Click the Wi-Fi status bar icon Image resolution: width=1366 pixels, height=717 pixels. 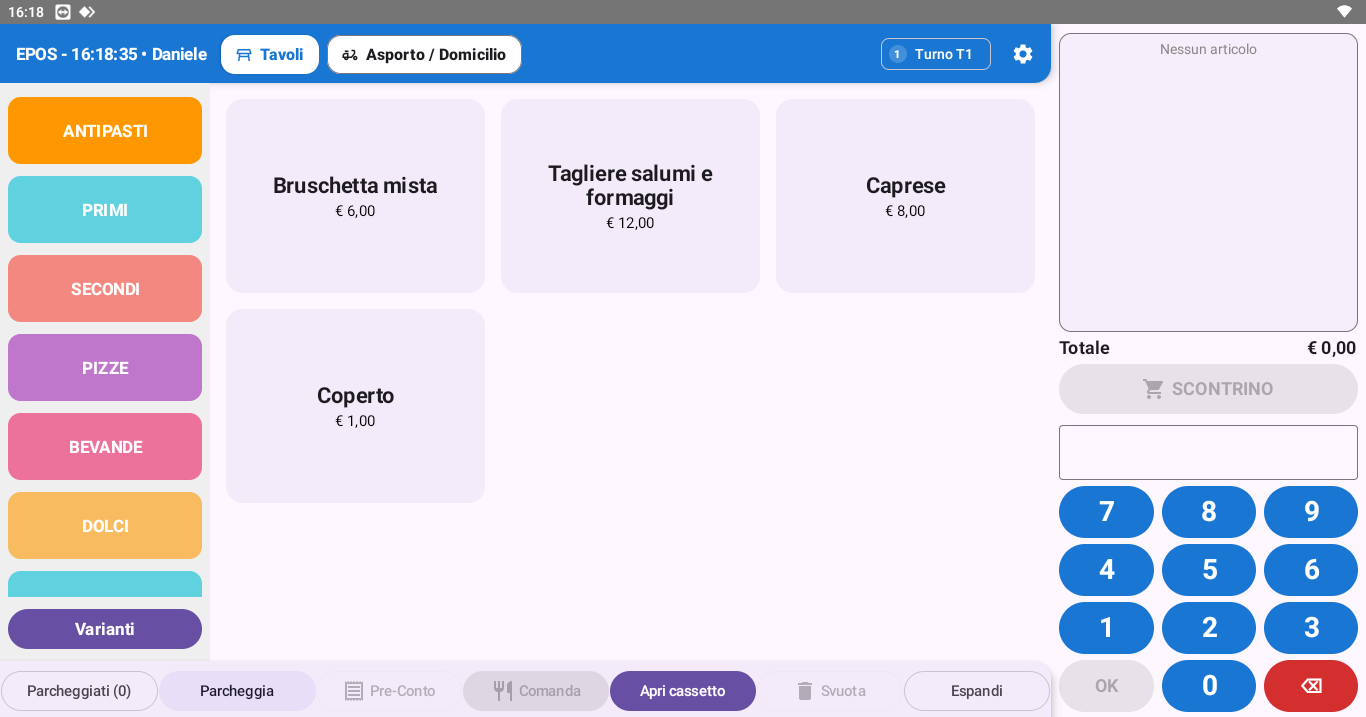pyautogui.click(x=1344, y=12)
